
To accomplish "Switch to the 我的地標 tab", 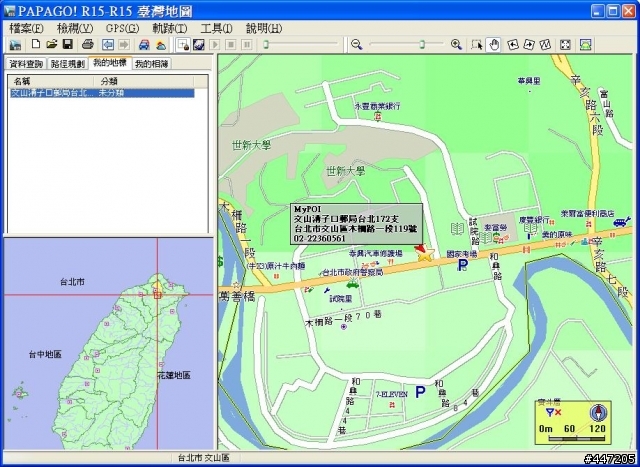I will click(x=110, y=63).
